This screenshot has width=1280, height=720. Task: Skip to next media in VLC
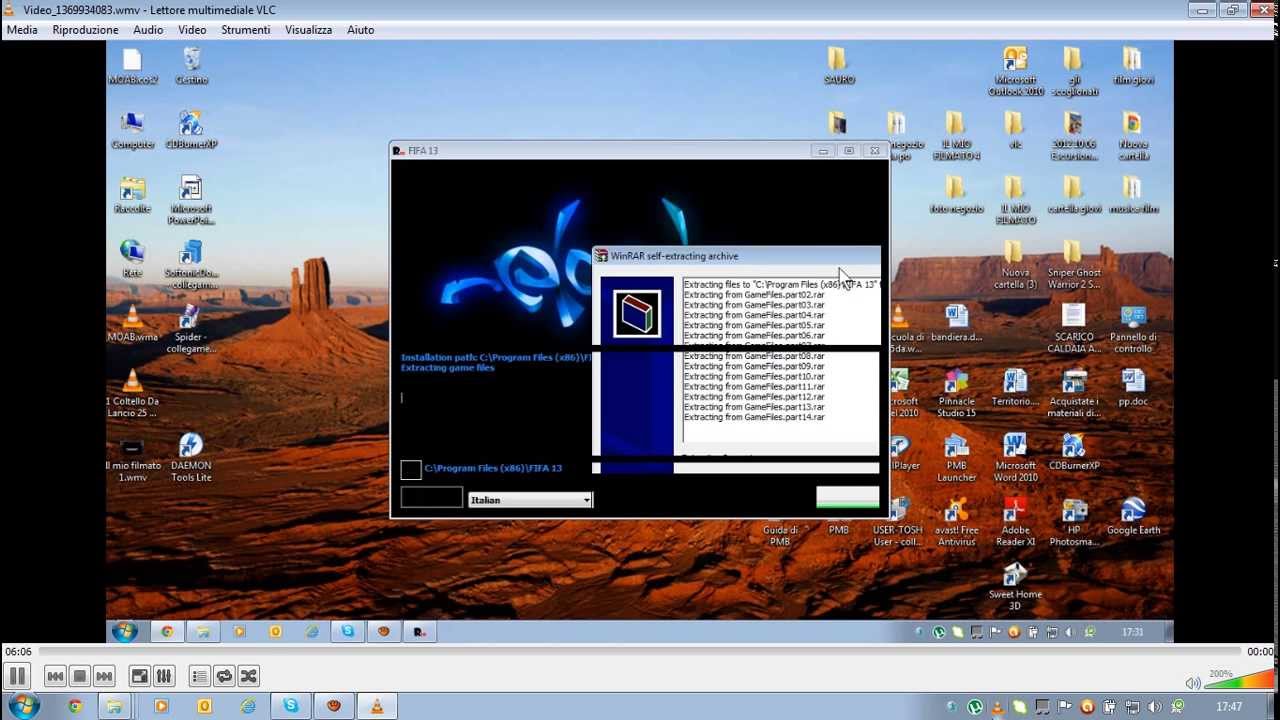click(104, 677)
